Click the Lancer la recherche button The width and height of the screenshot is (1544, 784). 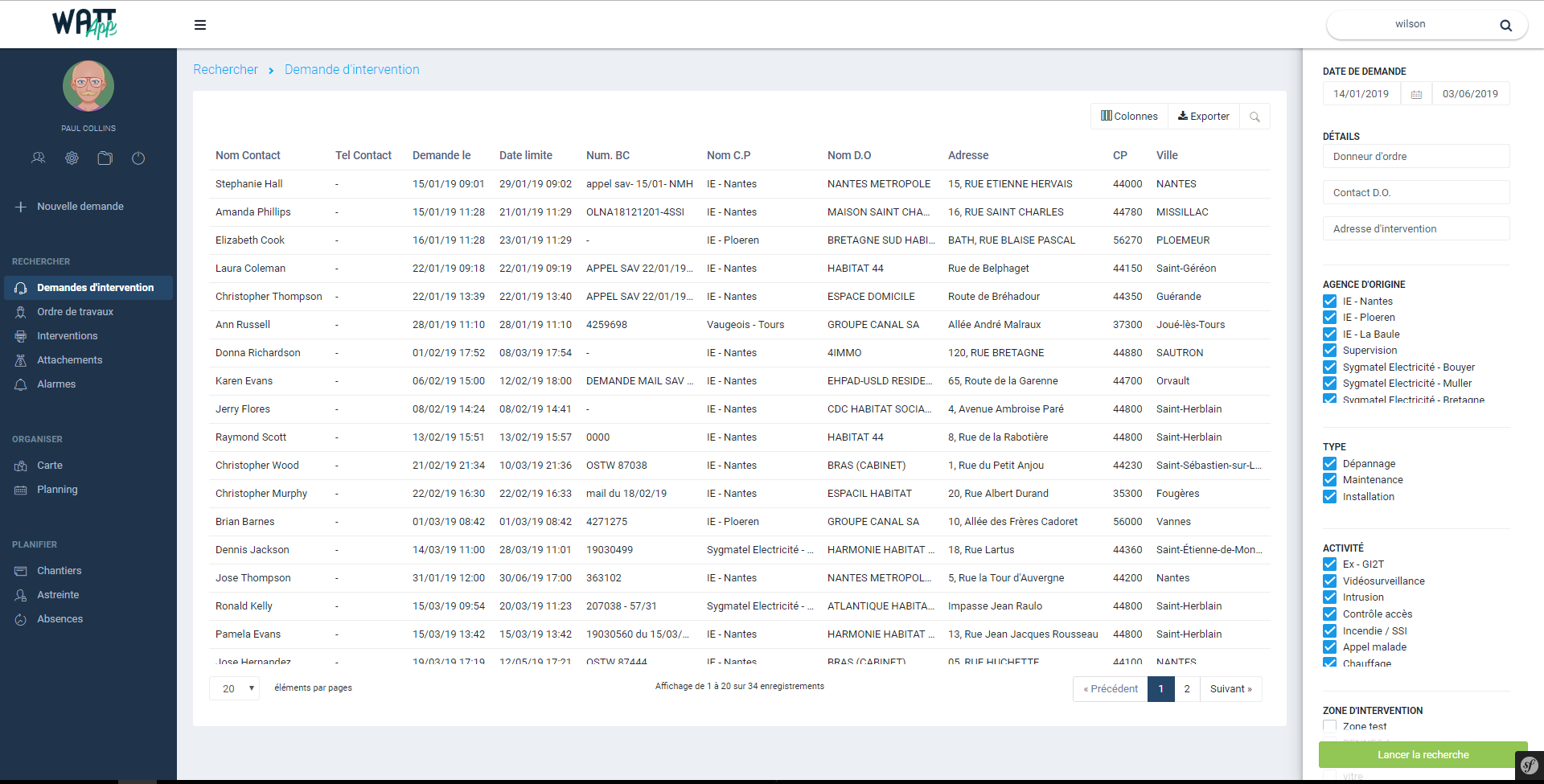(1422, 754)
